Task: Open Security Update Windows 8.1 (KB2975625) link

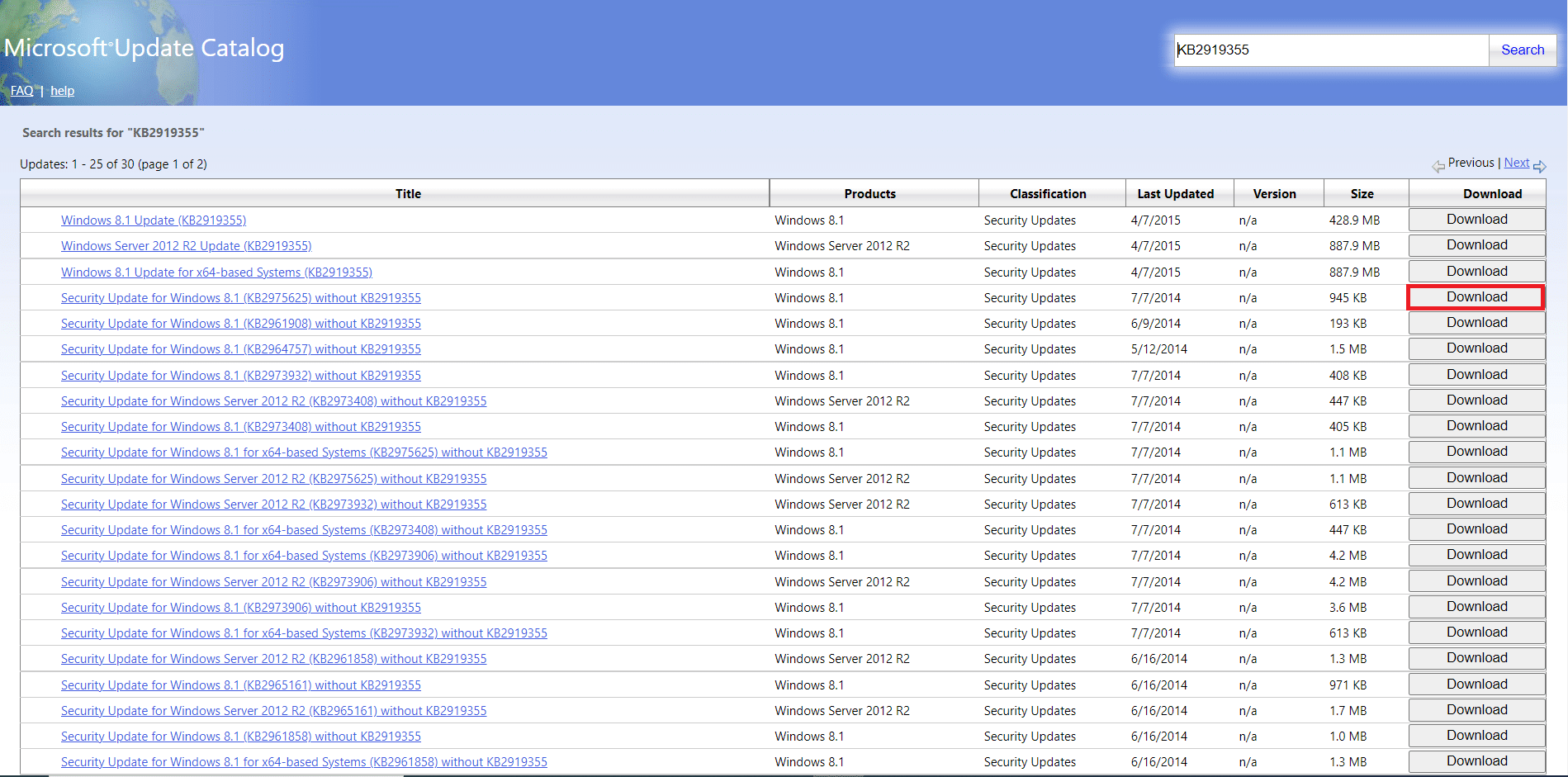Action: pyautogui.click(x=241, y=298)
